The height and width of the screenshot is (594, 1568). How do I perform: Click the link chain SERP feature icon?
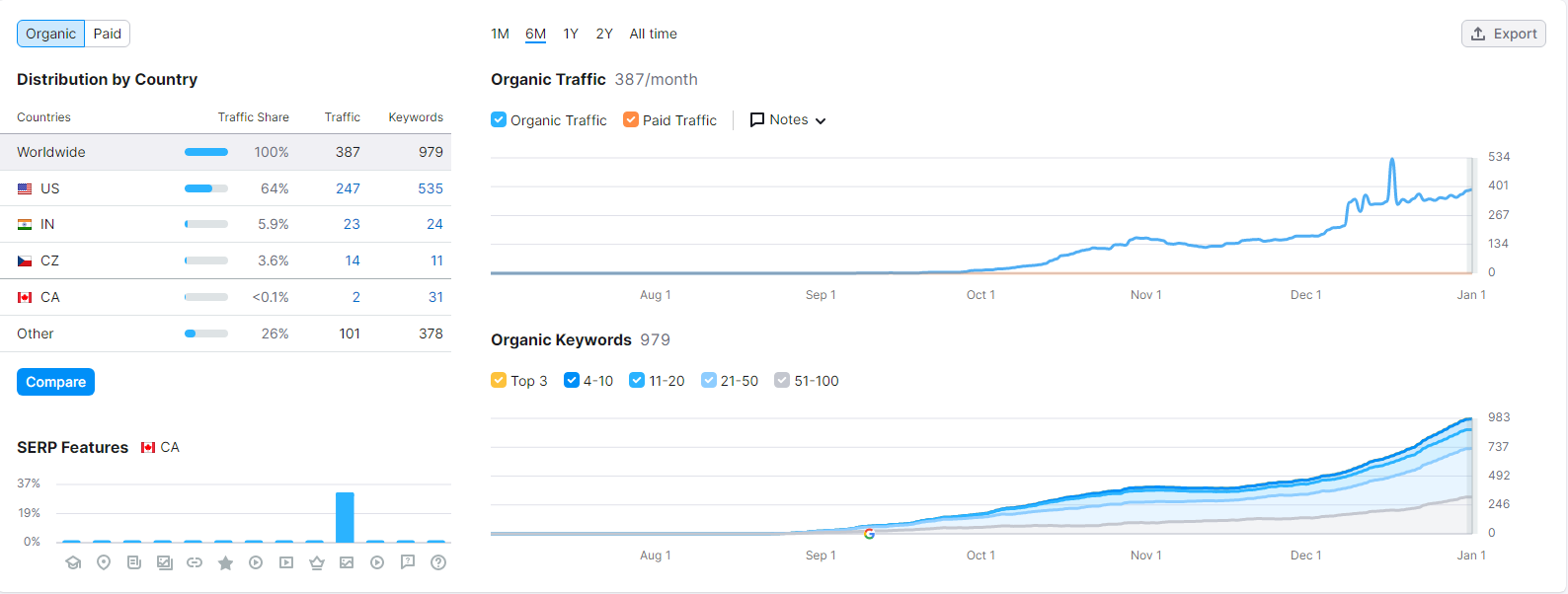[x=195, y=562]
